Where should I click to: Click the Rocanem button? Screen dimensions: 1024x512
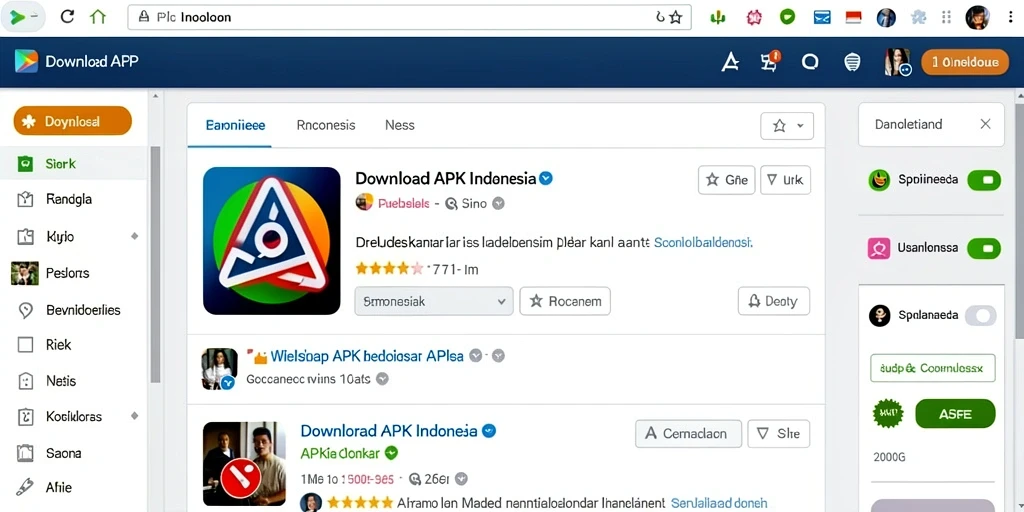coord(565,301)
